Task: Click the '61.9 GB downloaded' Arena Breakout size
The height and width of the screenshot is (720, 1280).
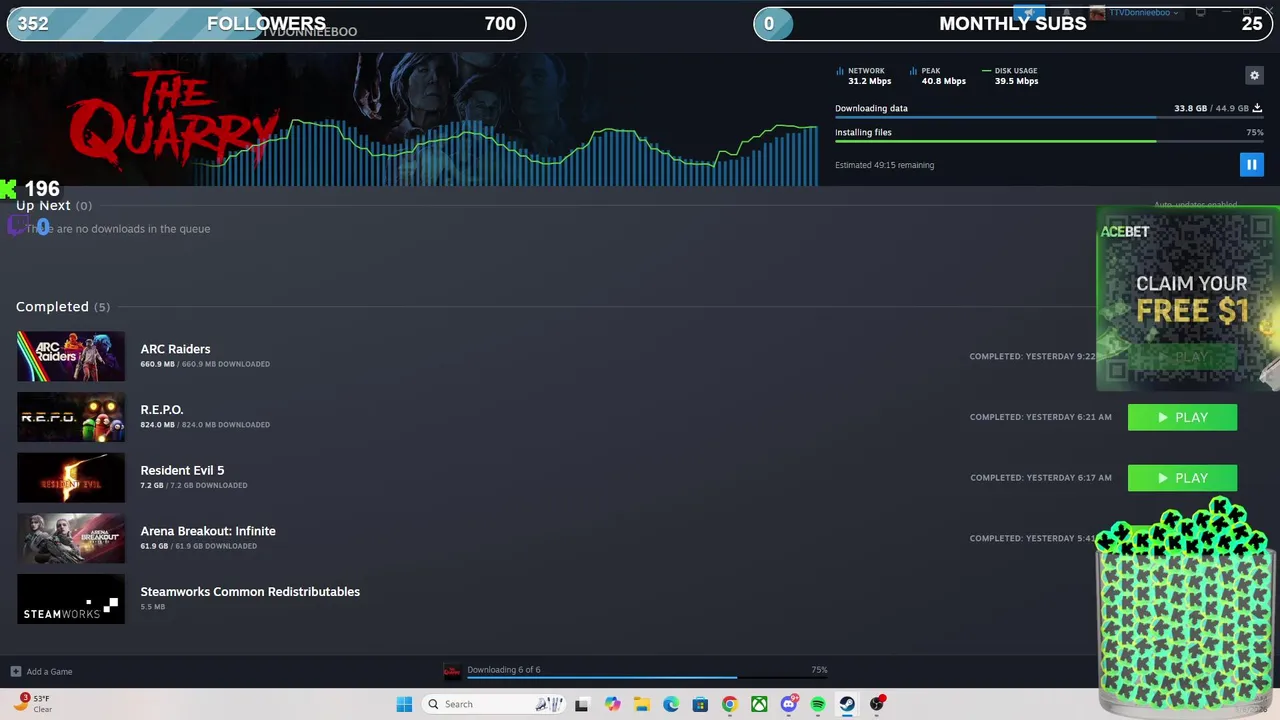Action: coord(199,546)
